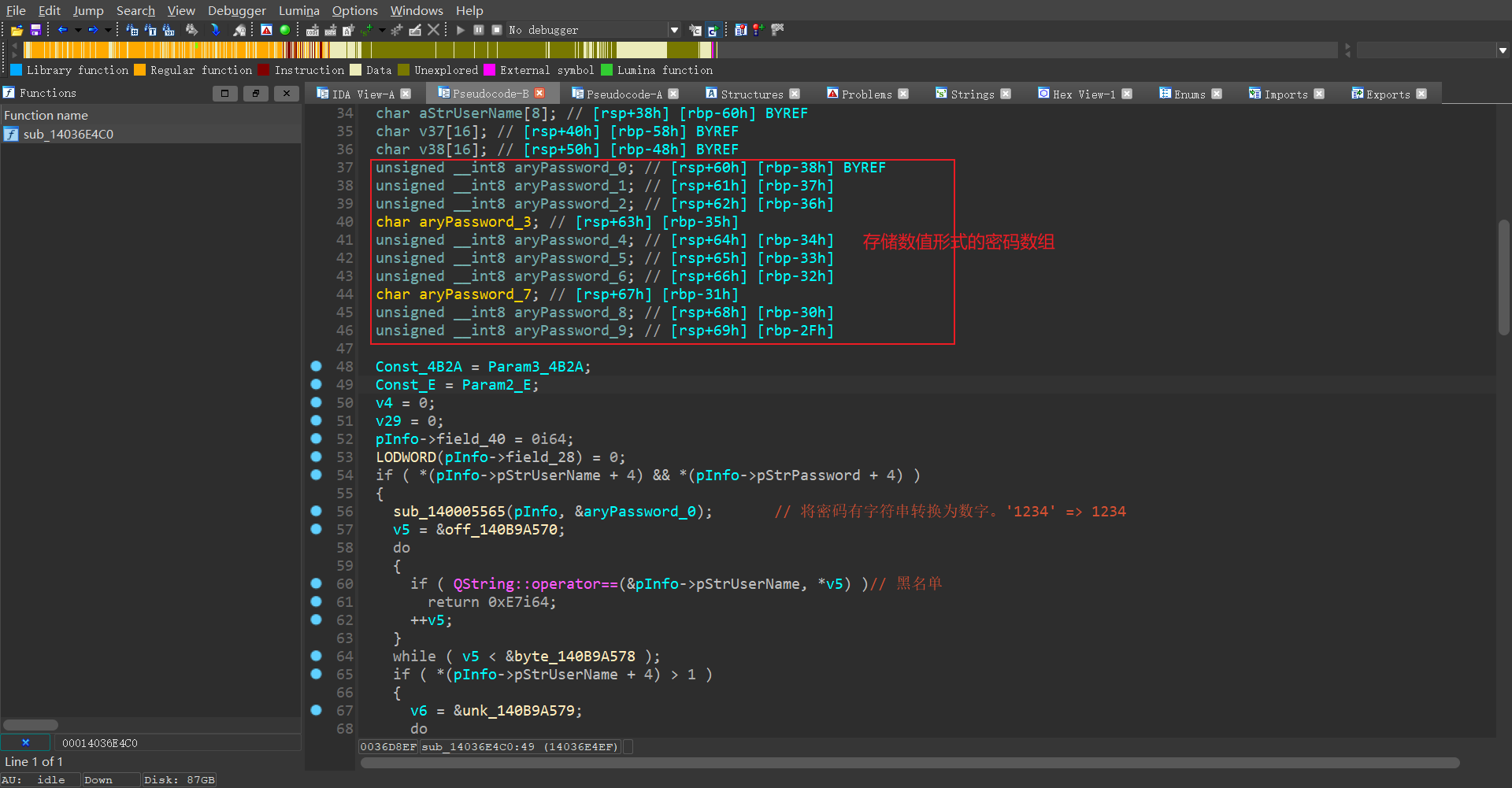Toggle breakpoint dot on line 48
Screen dimensions: 1512x788
pos(316,366)
